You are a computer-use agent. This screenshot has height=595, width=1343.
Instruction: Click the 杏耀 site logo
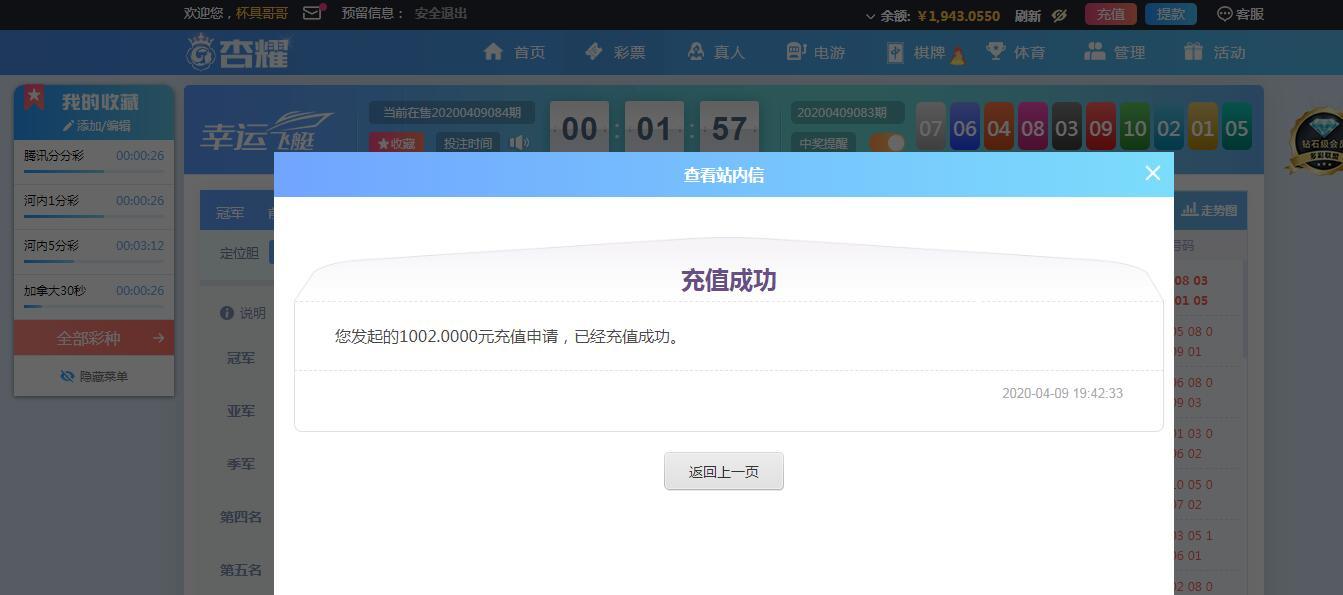238,52
